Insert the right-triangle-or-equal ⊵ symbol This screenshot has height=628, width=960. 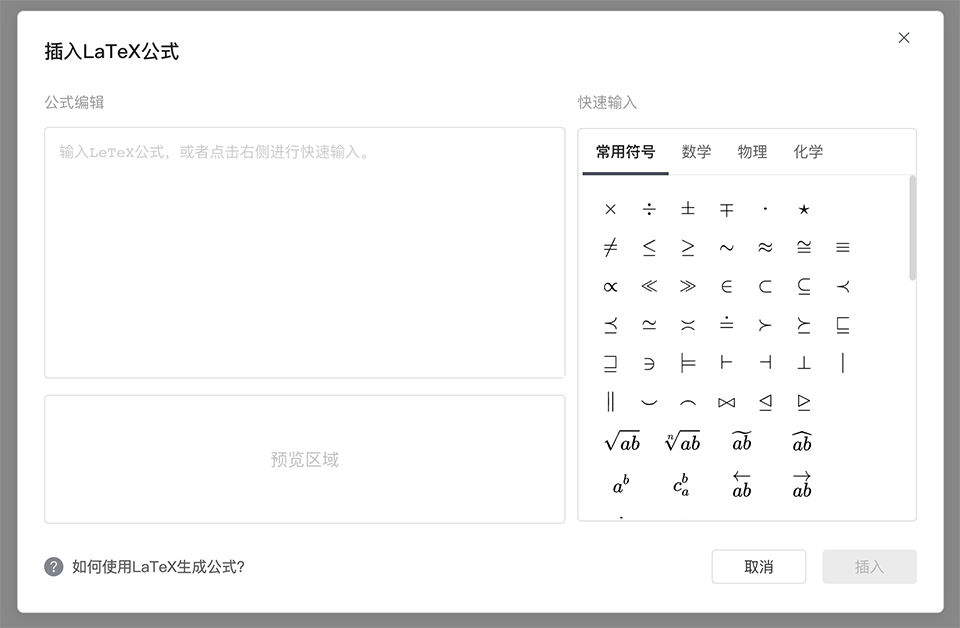click(x=804, y=402)
